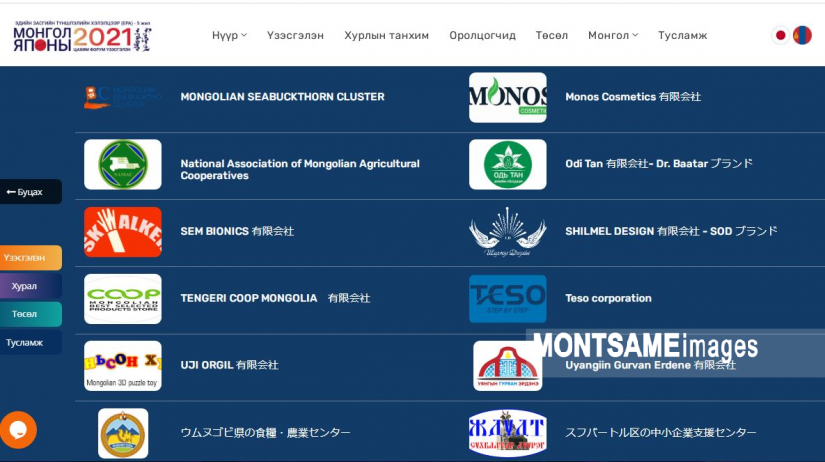Screen dimensions: 825x462
Task: Click the Mongolia Japan 2021 site logo
Action: (82, 36)
